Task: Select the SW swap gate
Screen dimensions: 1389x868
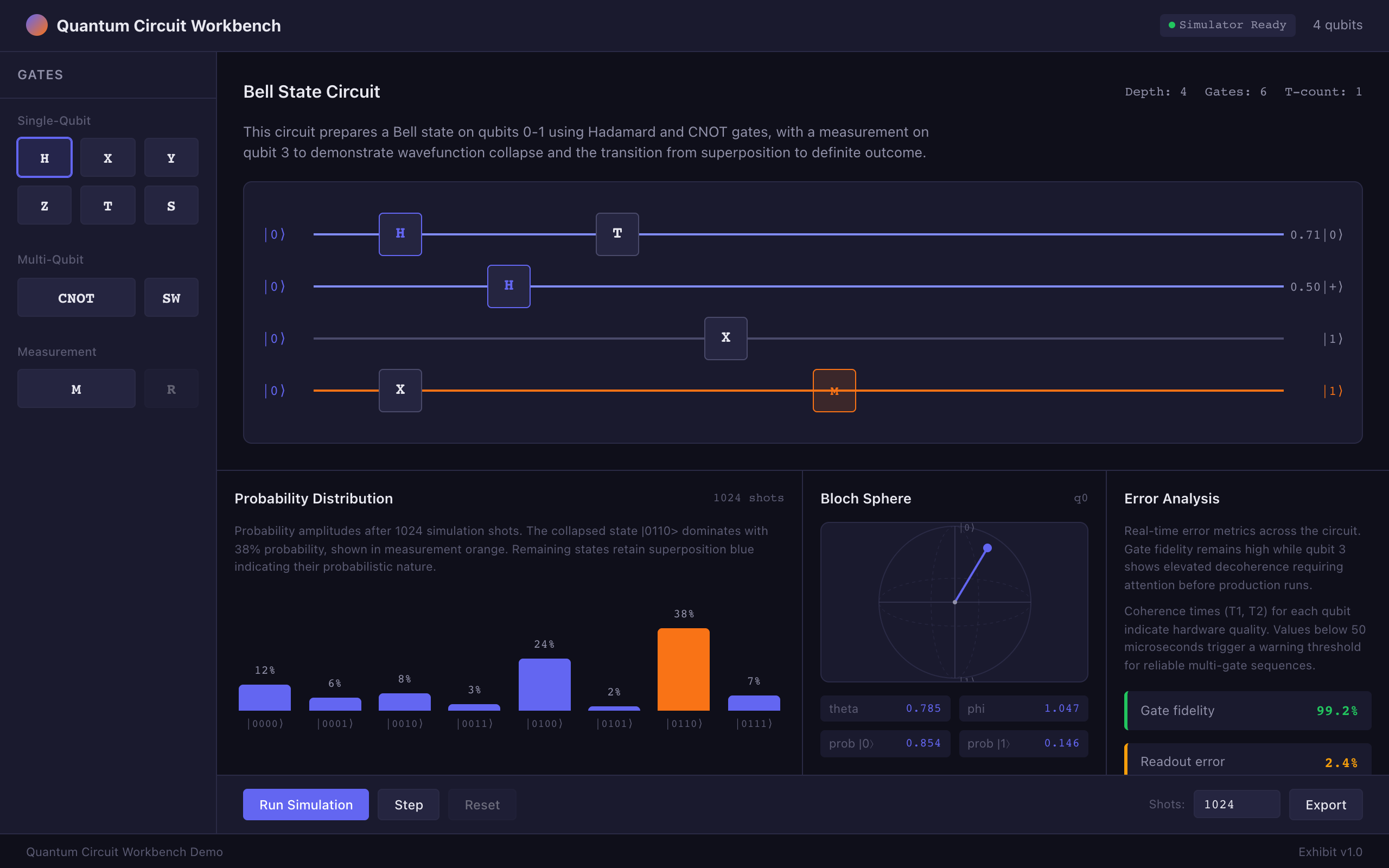Action: coord(170,298)
